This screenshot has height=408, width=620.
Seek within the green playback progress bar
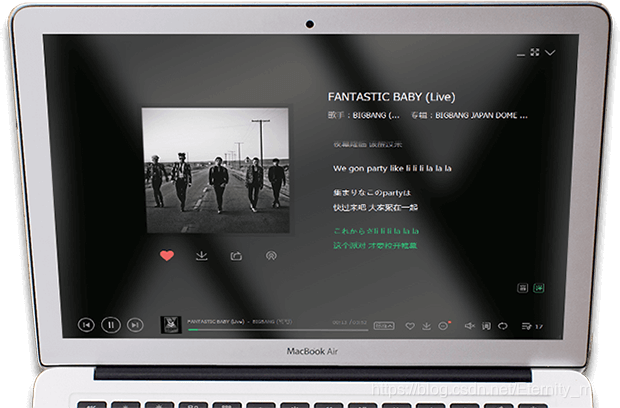[278, 330]
